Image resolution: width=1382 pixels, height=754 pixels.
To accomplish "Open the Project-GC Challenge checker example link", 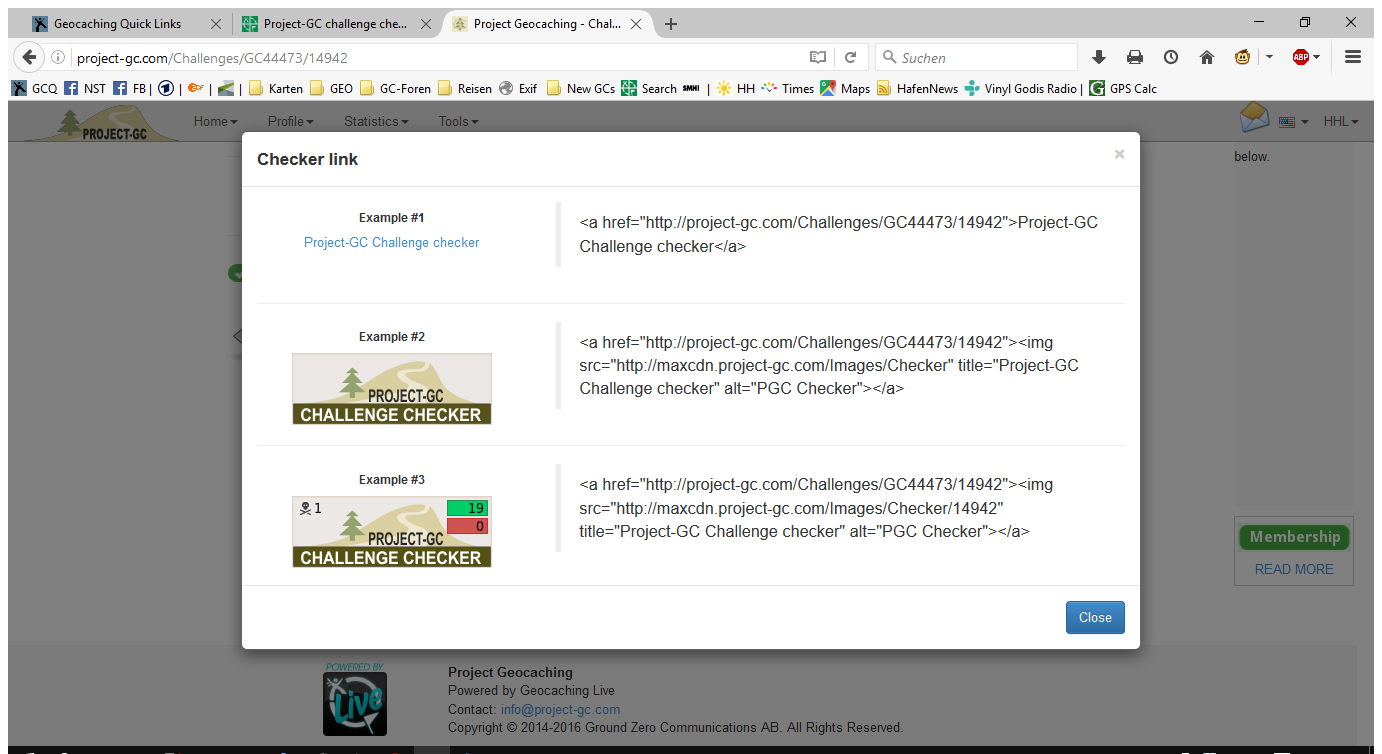I will point(392,242).
